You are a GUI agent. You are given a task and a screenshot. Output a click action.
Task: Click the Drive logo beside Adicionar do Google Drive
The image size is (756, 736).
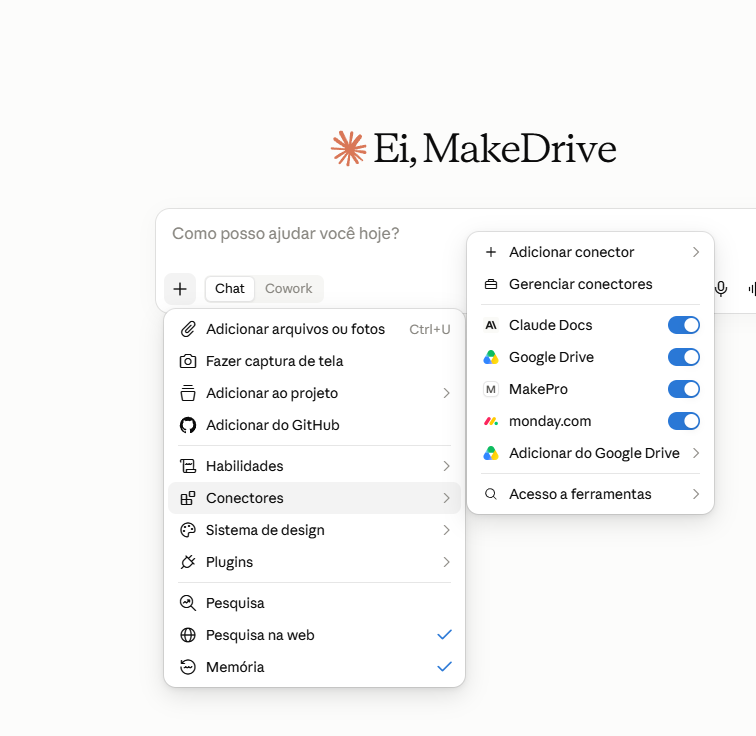(491, 453)
